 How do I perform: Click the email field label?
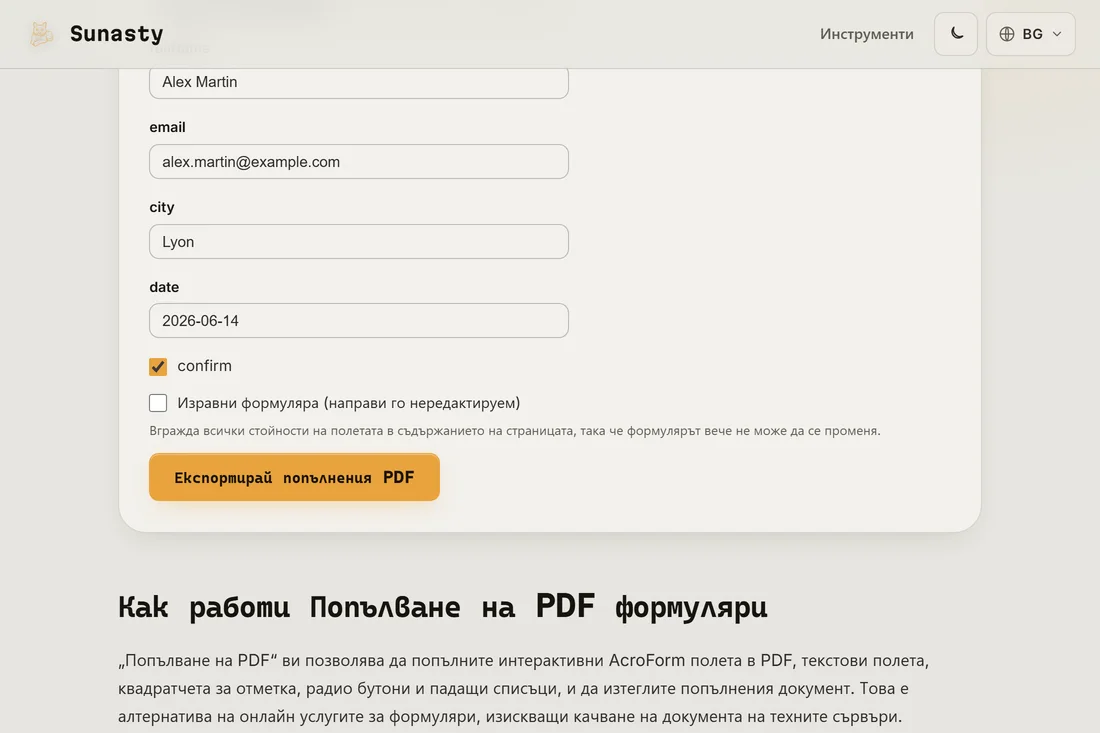pos(167,127)
